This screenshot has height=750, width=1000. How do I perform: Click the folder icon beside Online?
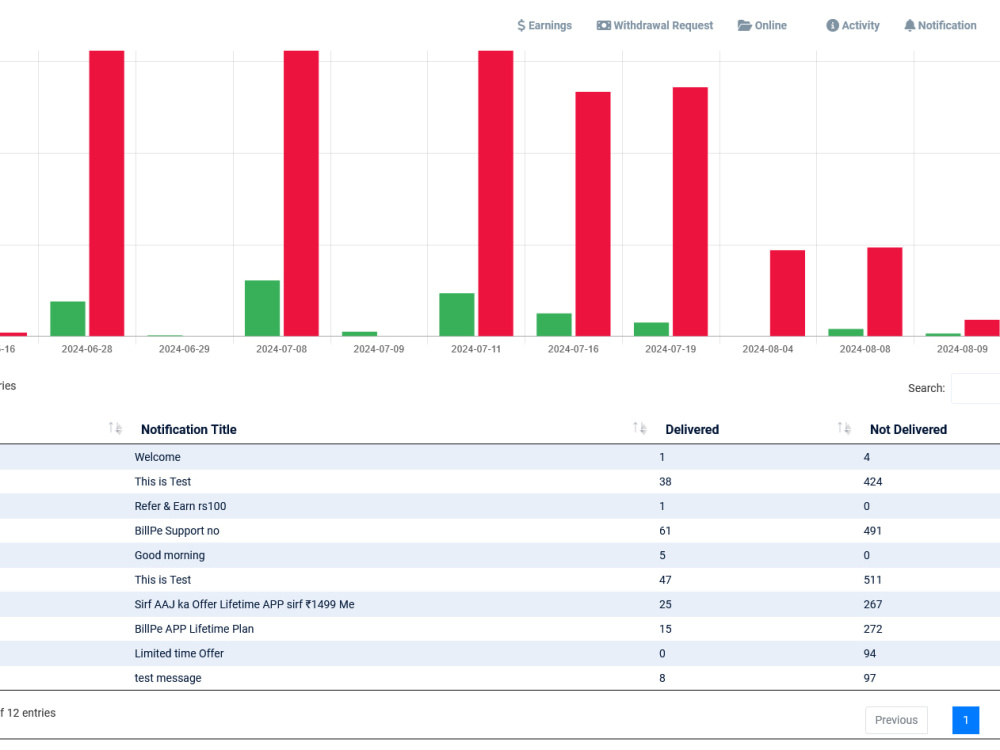click(x=744, y=26)
